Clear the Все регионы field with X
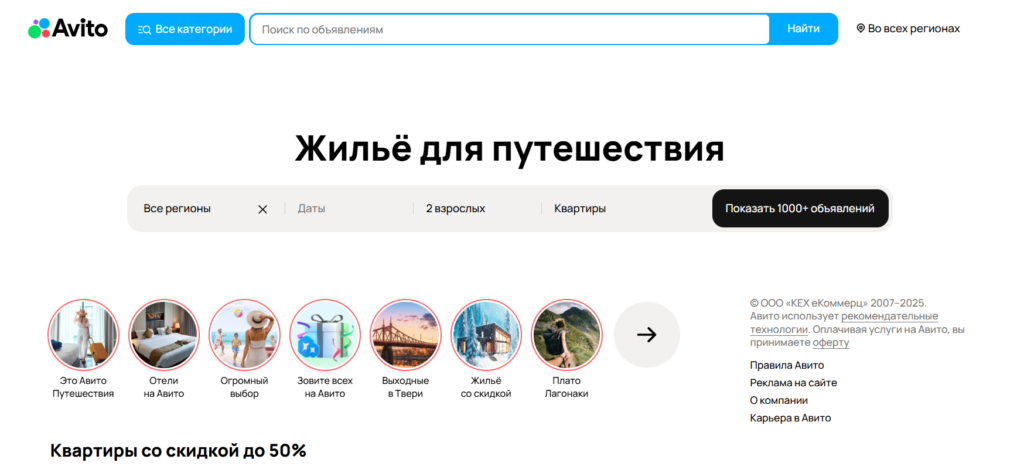Screen dimensions: 1024x466 263,209
